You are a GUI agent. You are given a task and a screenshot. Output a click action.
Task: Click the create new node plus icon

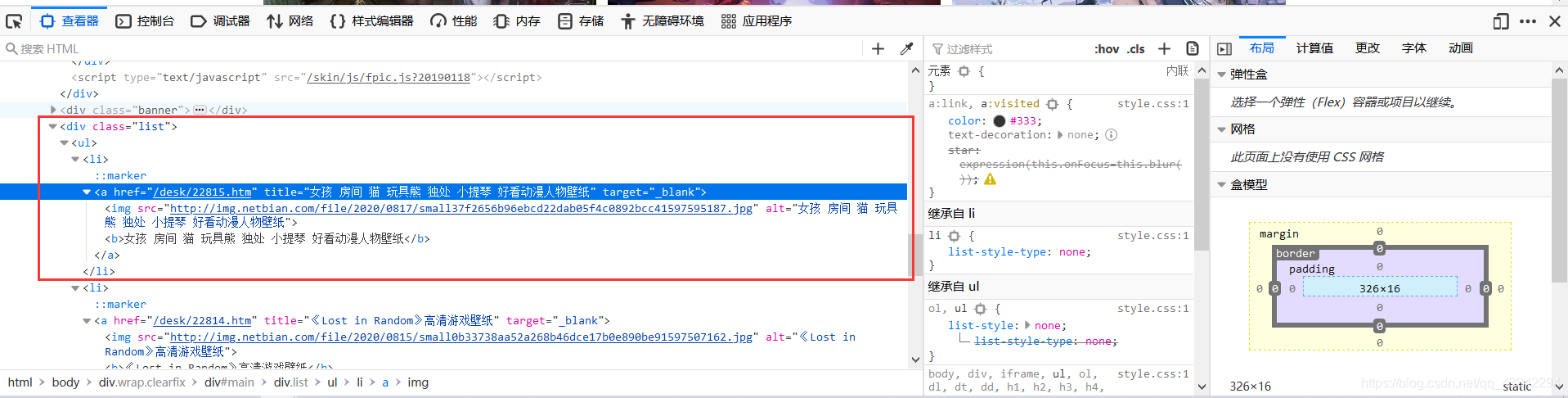pos(878,49)
